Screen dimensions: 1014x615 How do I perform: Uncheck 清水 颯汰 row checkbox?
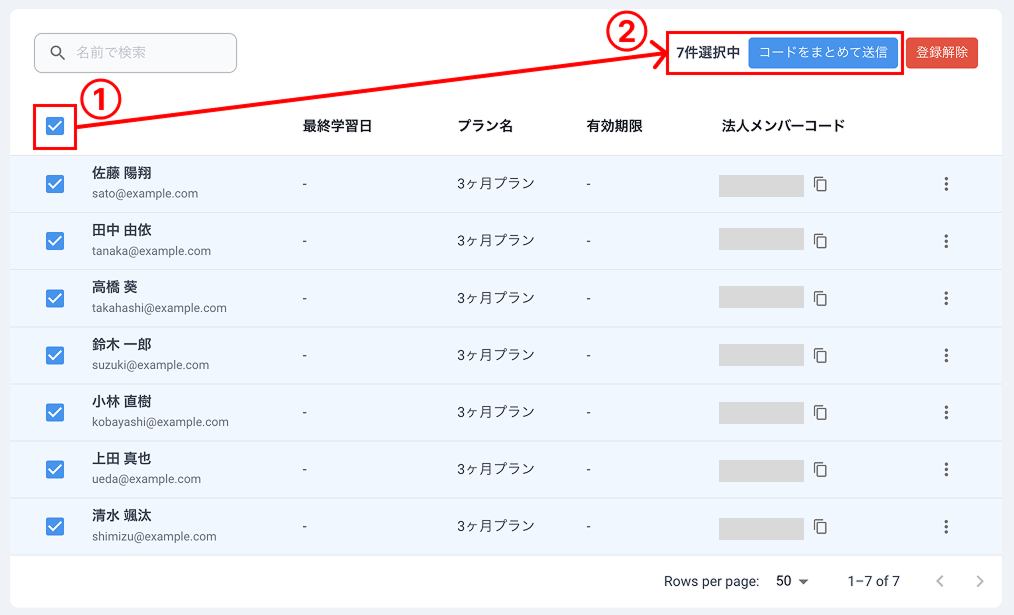pyautogui.click(x=55, y=526)
